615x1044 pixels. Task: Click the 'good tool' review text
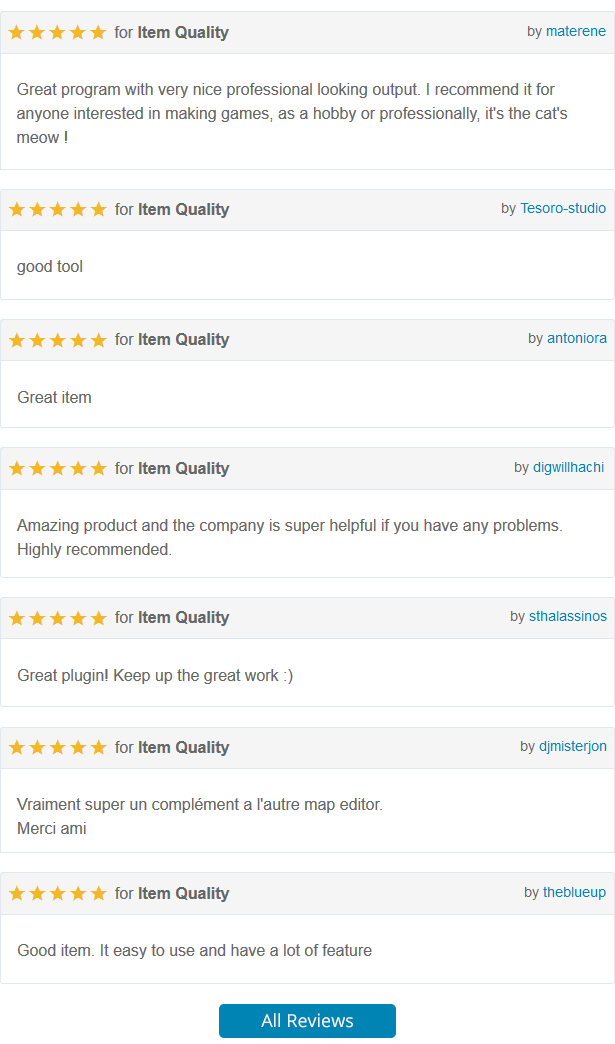click(50, 266)
